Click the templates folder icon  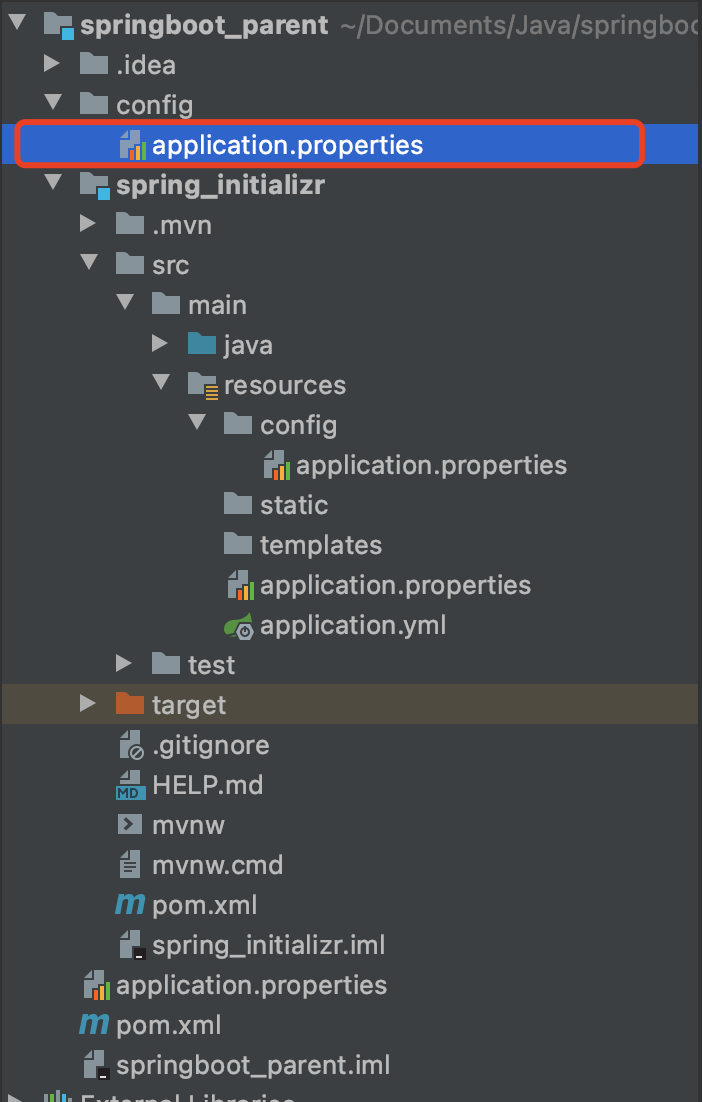238,544
